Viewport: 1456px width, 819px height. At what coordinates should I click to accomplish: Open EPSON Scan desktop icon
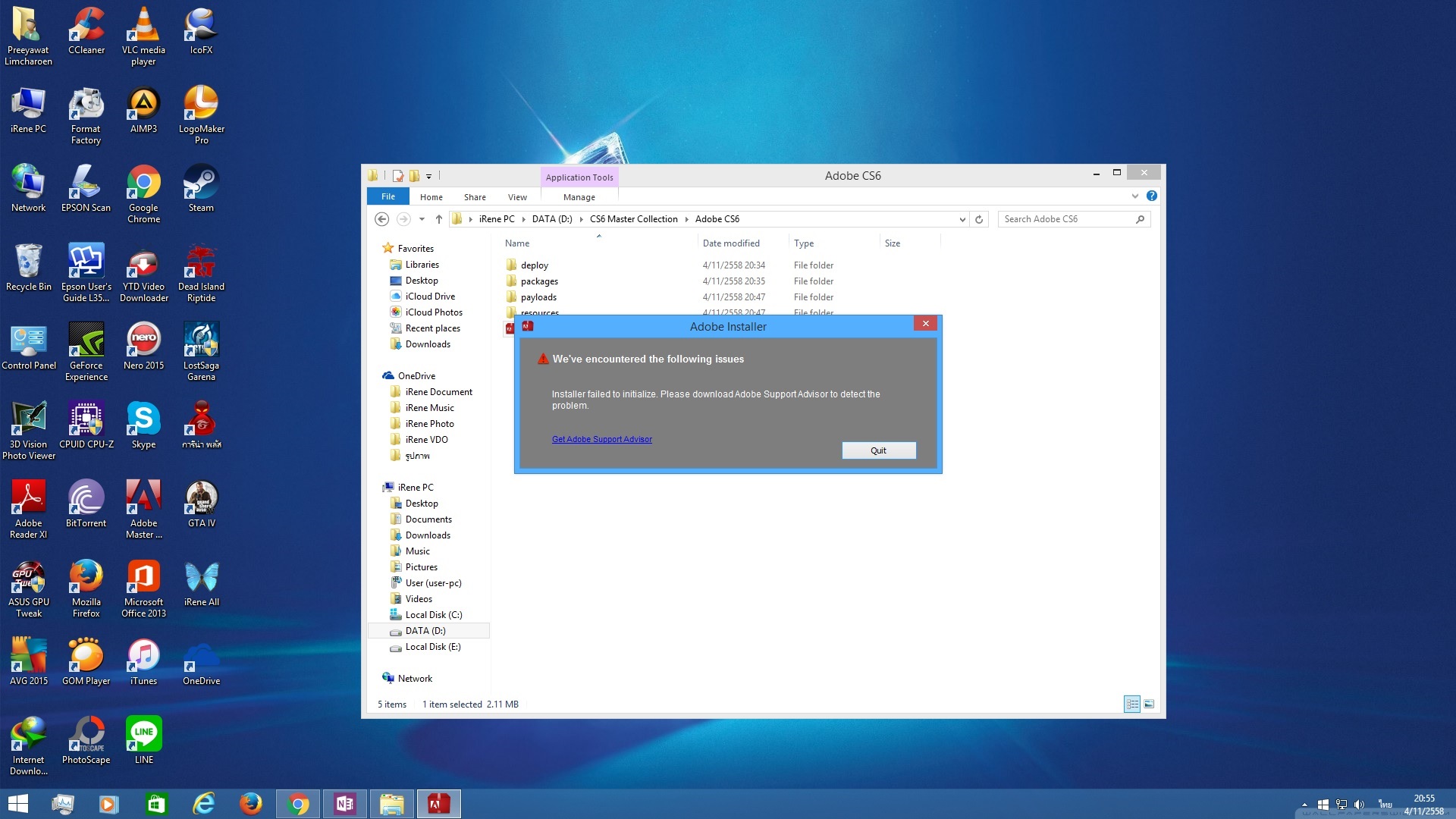click(86, 189)
